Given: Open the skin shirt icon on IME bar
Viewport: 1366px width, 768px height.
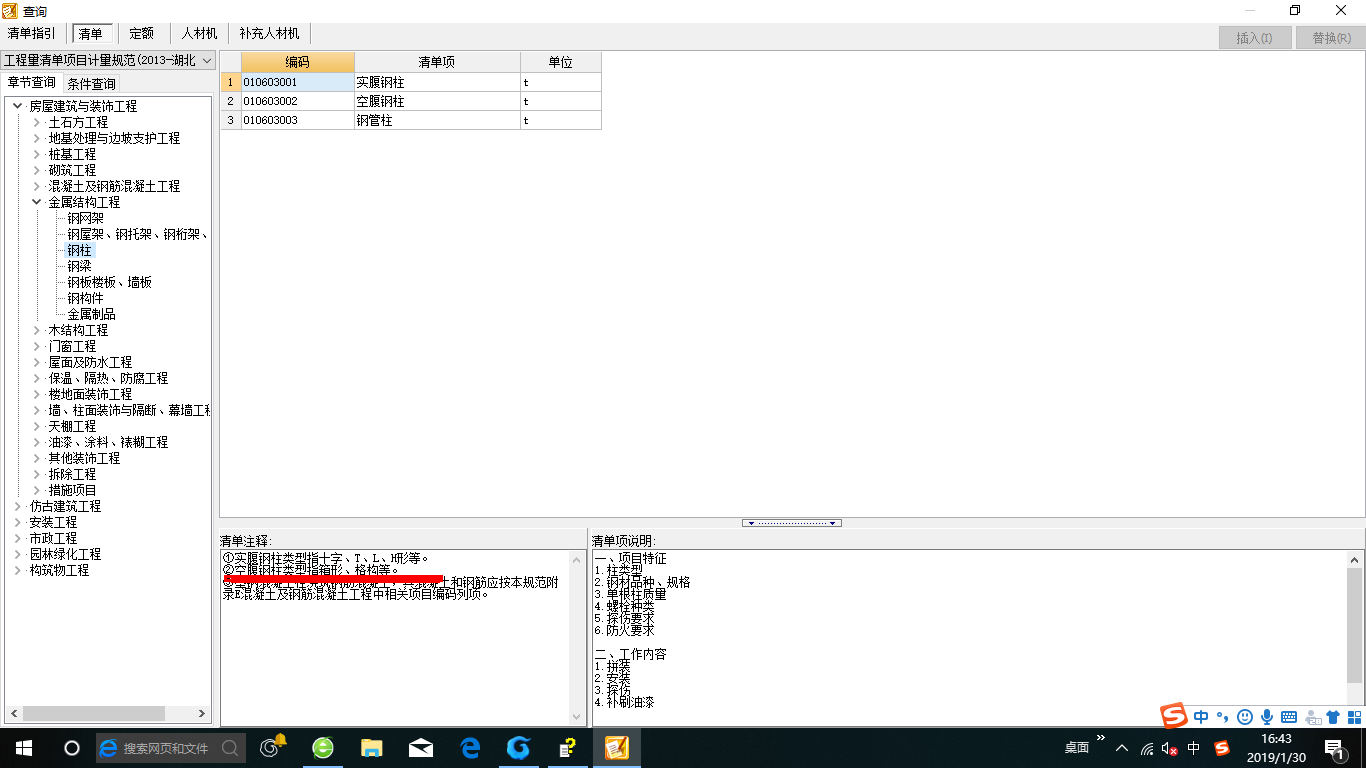Looking at the screenshot, I should tap(1333, 717).
